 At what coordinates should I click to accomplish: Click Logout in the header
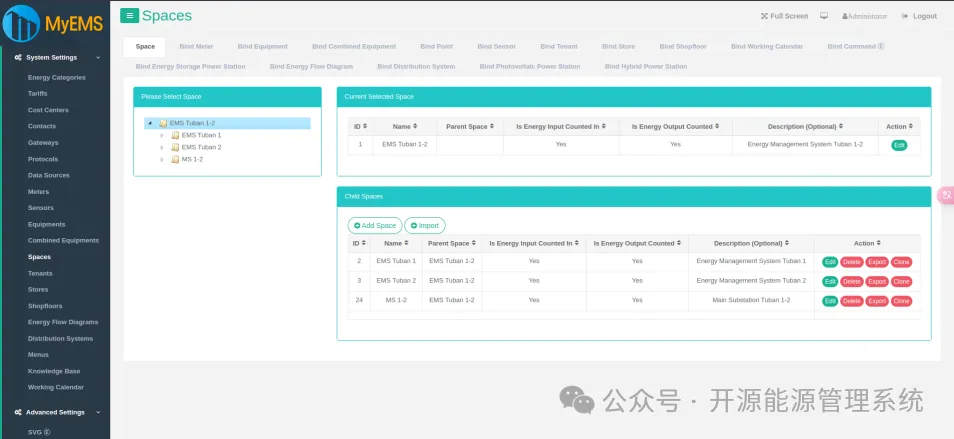(919, 16)
